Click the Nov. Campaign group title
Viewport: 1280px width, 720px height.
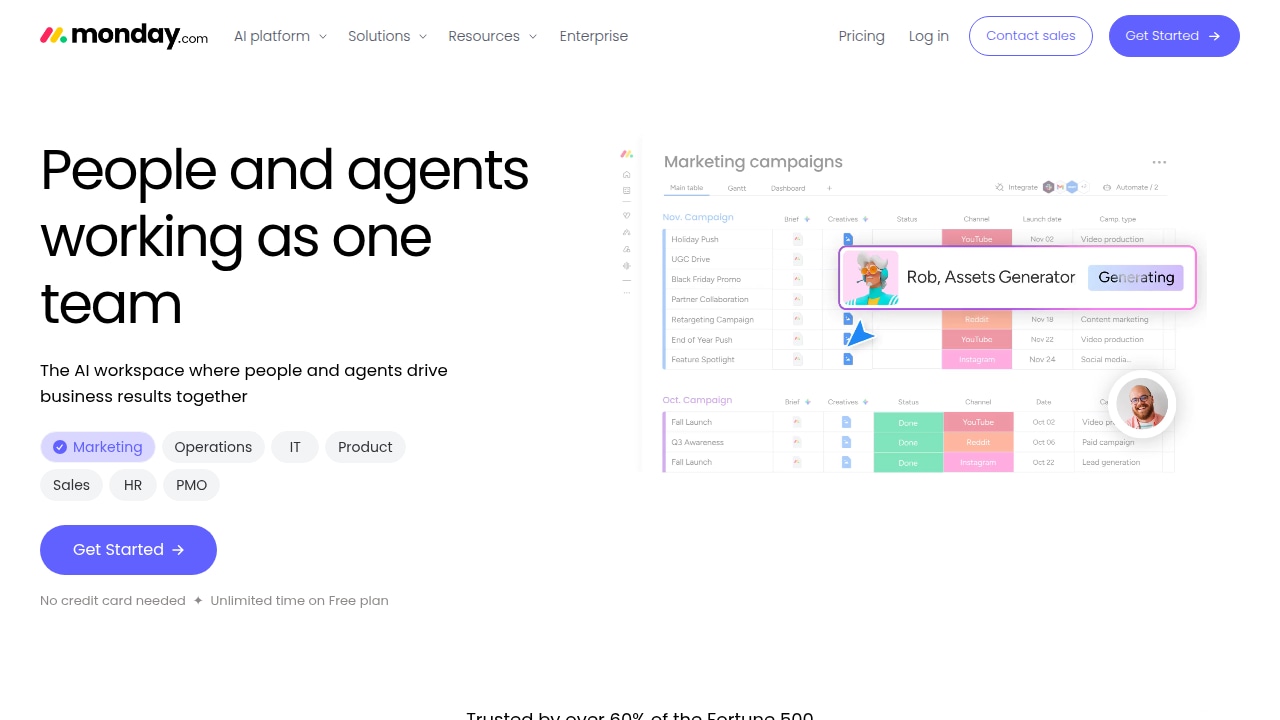(x=698, y=217)
